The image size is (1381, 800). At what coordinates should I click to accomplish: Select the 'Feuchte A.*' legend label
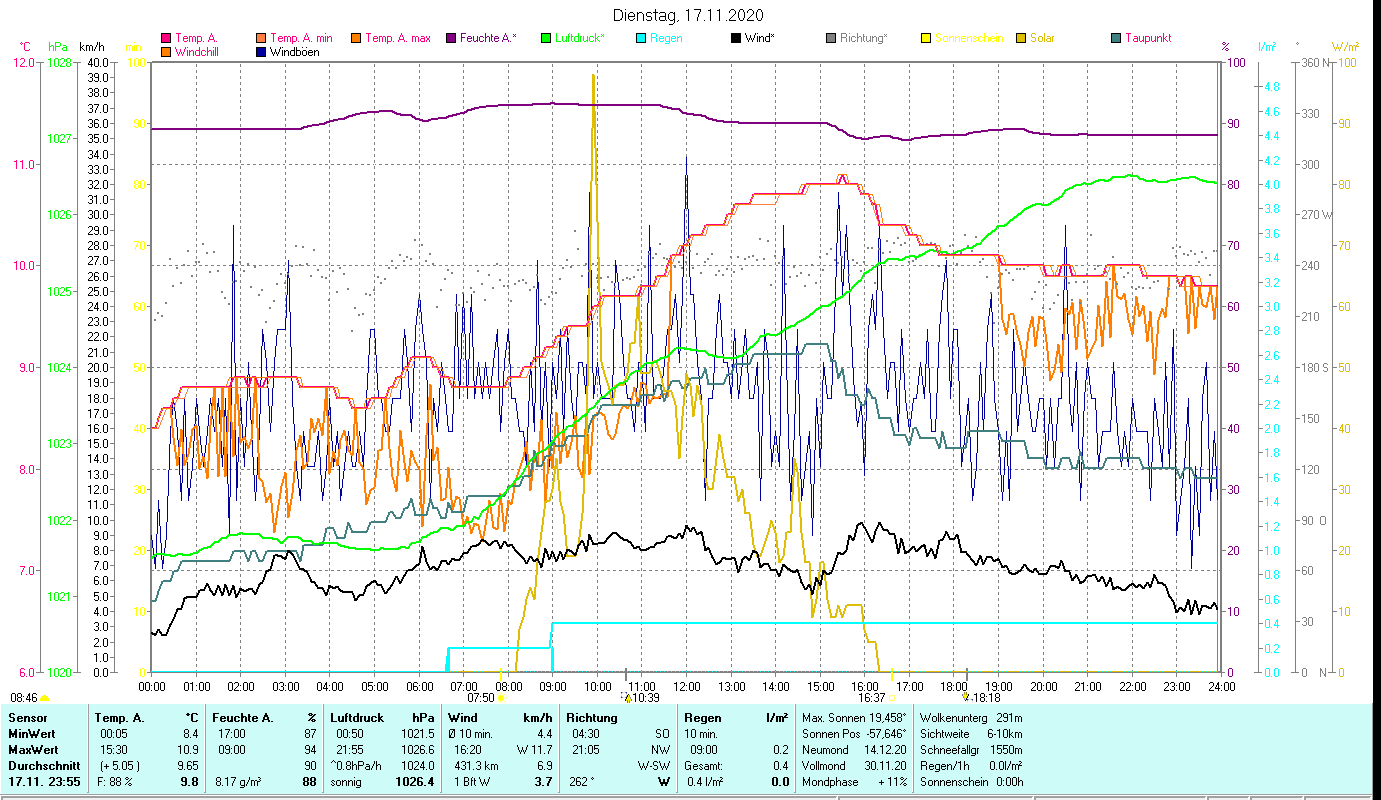coord(489,39)
